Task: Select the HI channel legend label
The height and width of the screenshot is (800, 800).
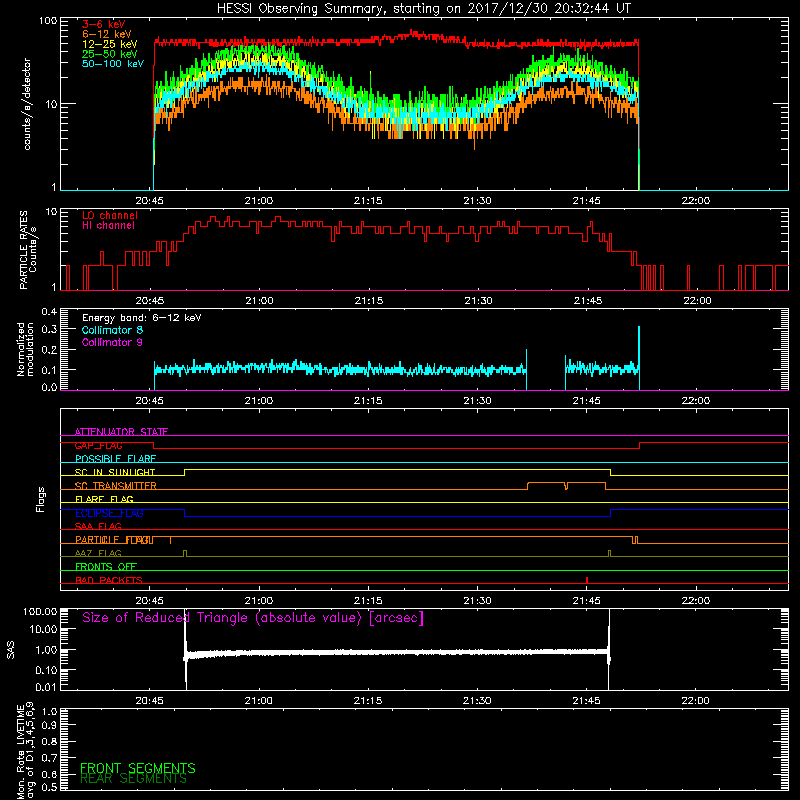Action: (x=108, y=226)
